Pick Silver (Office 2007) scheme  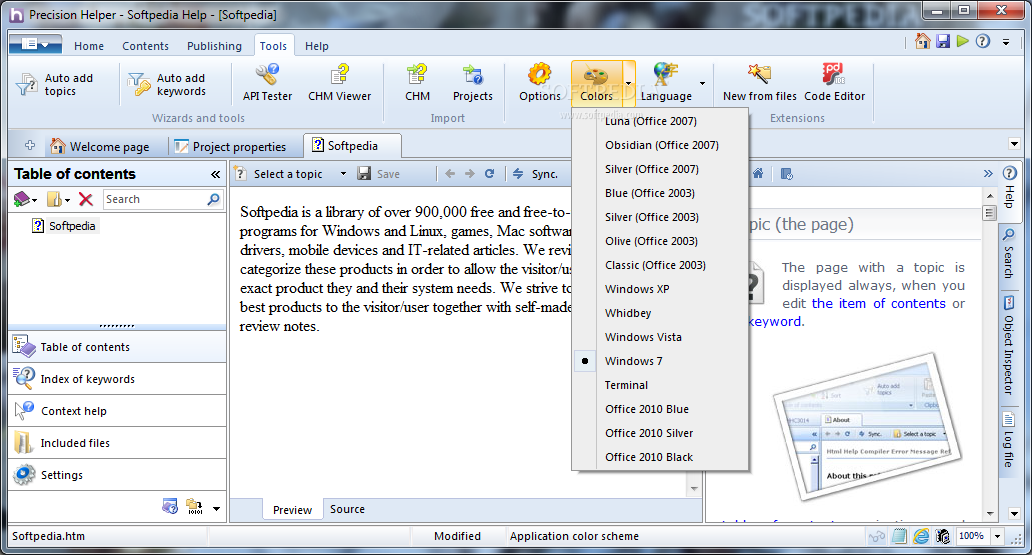652,169
